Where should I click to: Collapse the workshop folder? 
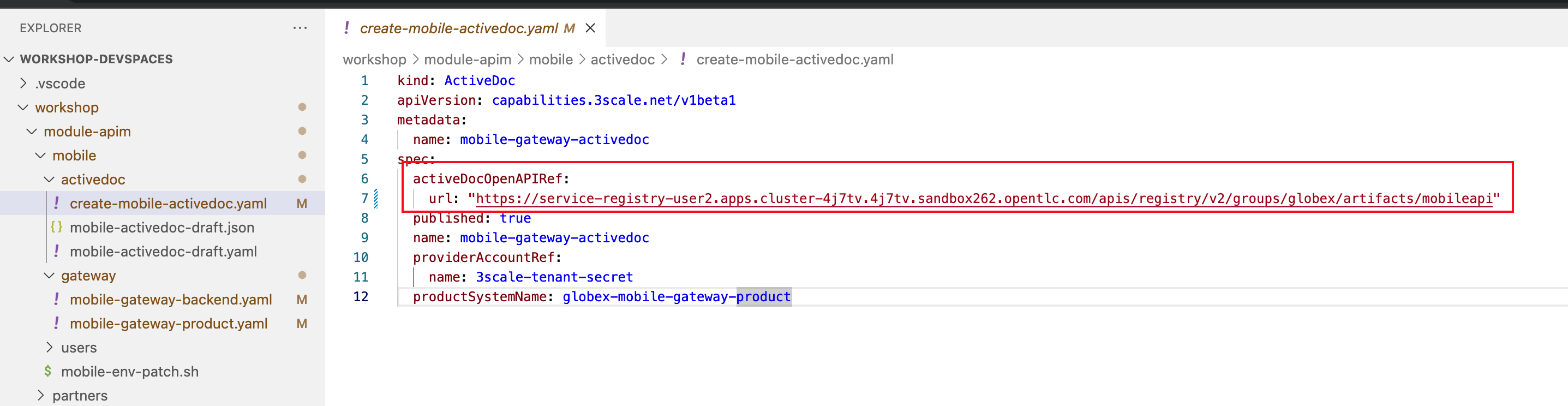(23, 107)
